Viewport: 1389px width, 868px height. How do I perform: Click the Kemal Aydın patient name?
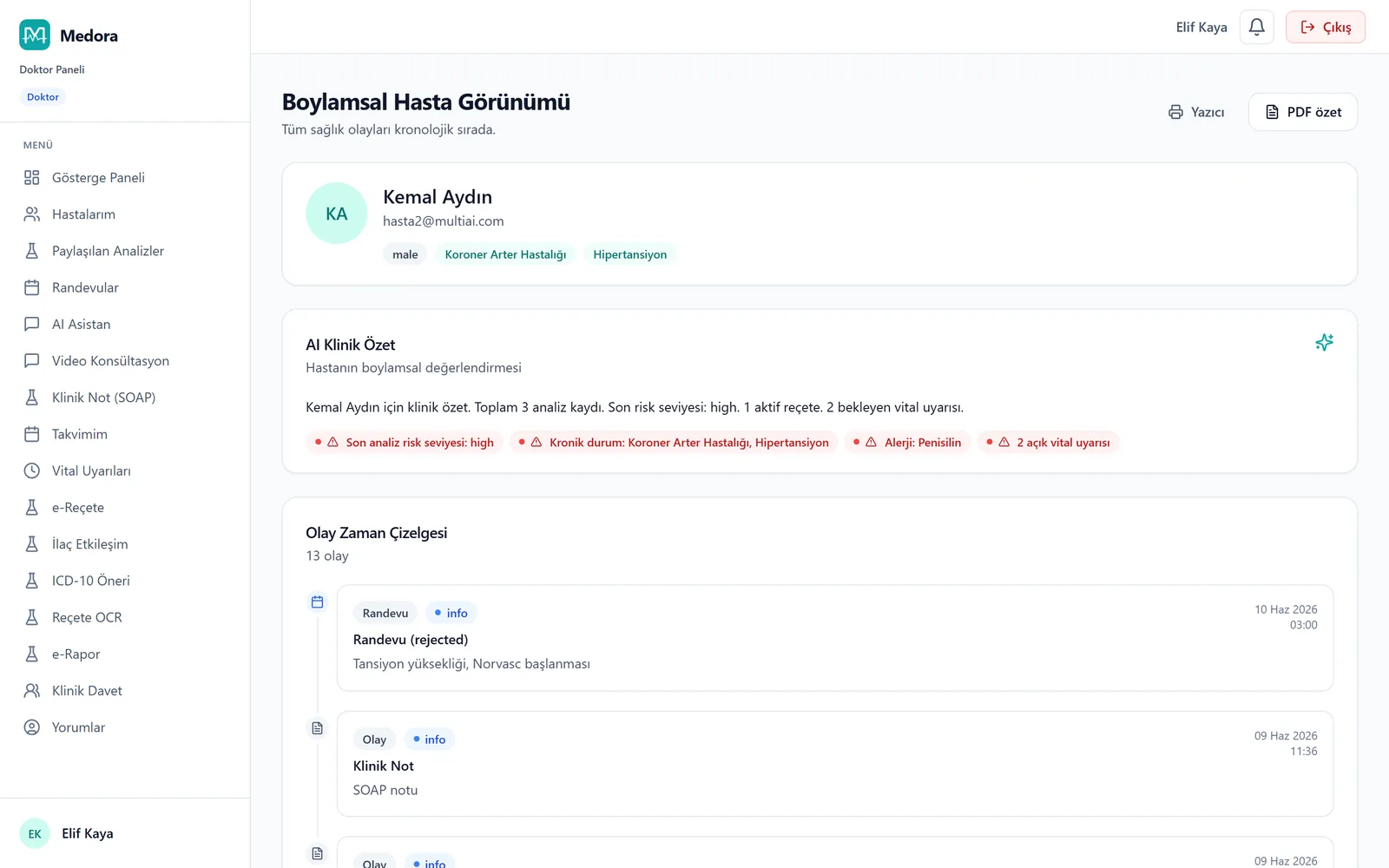(438, 197)
